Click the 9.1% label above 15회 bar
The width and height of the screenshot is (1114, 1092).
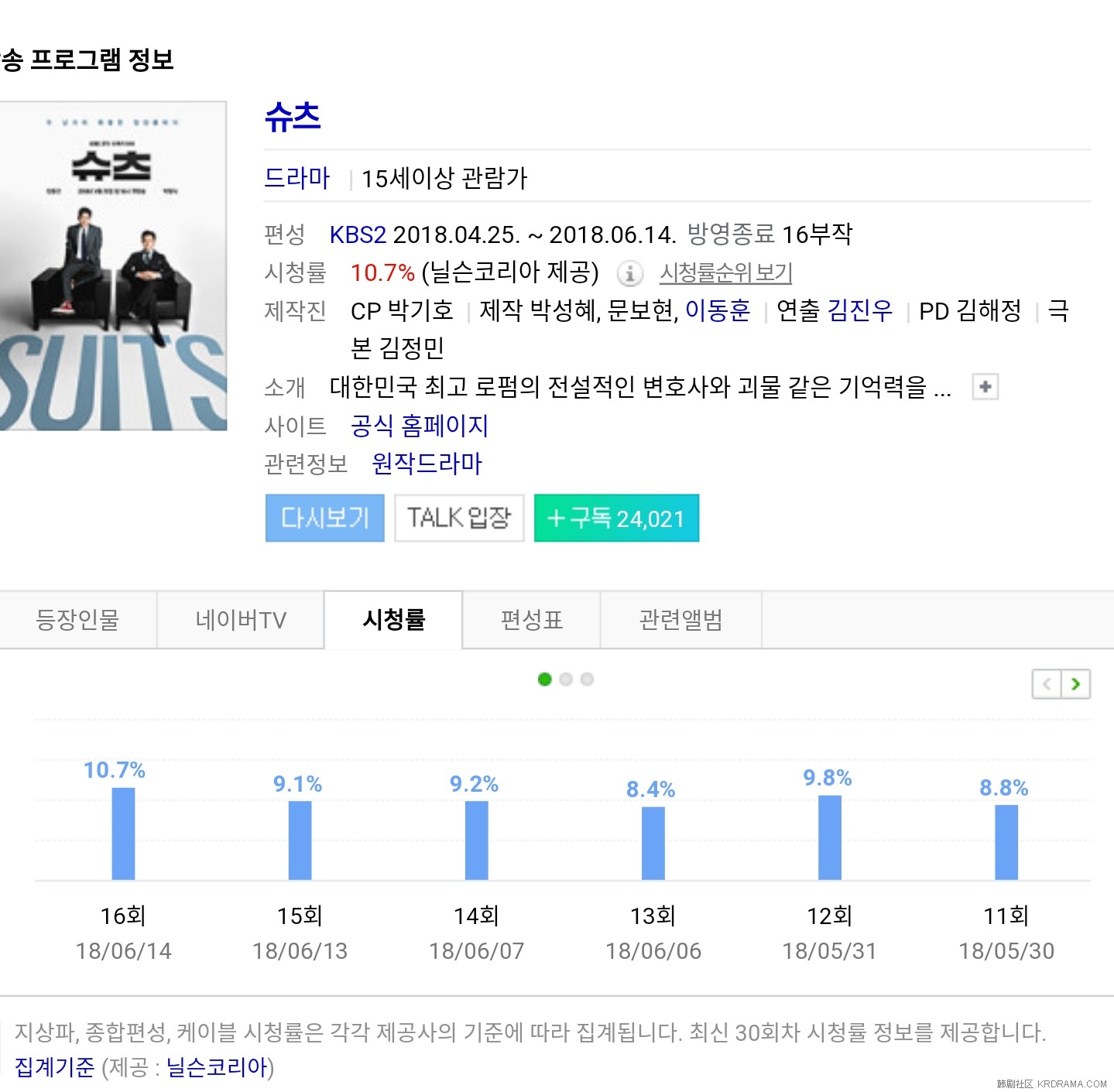point(298,784)
